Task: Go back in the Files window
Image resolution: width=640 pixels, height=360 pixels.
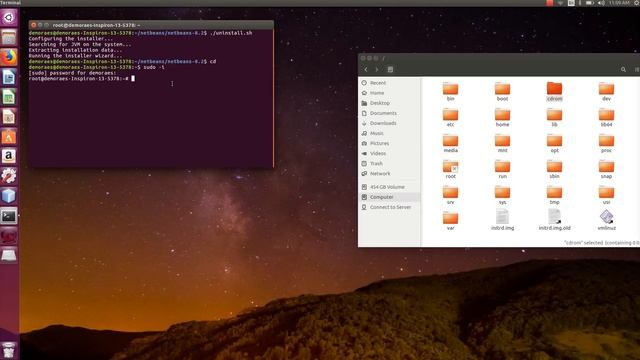Action: 366,70
